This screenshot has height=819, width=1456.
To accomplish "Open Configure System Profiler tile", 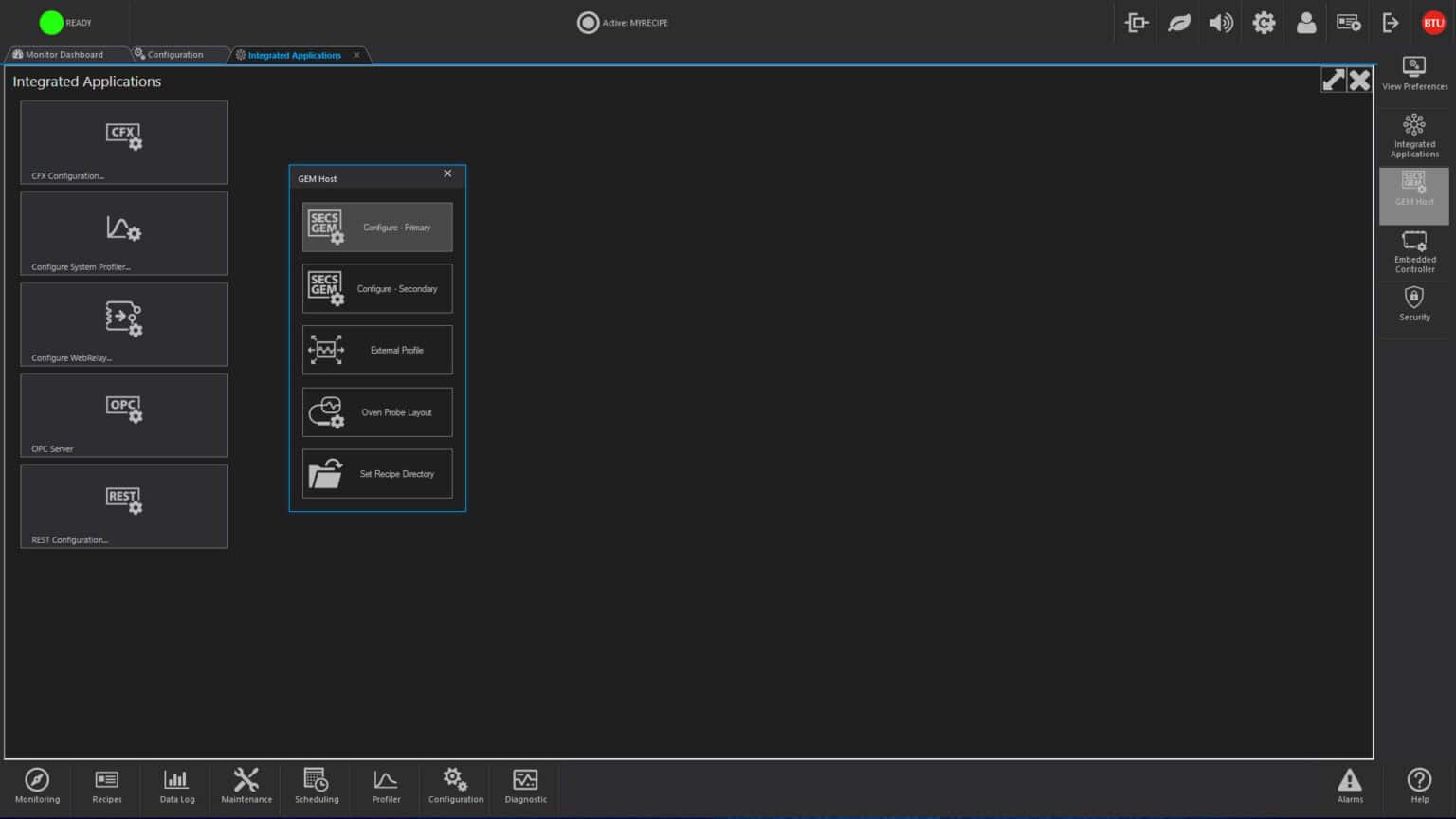I will point(124,233).
